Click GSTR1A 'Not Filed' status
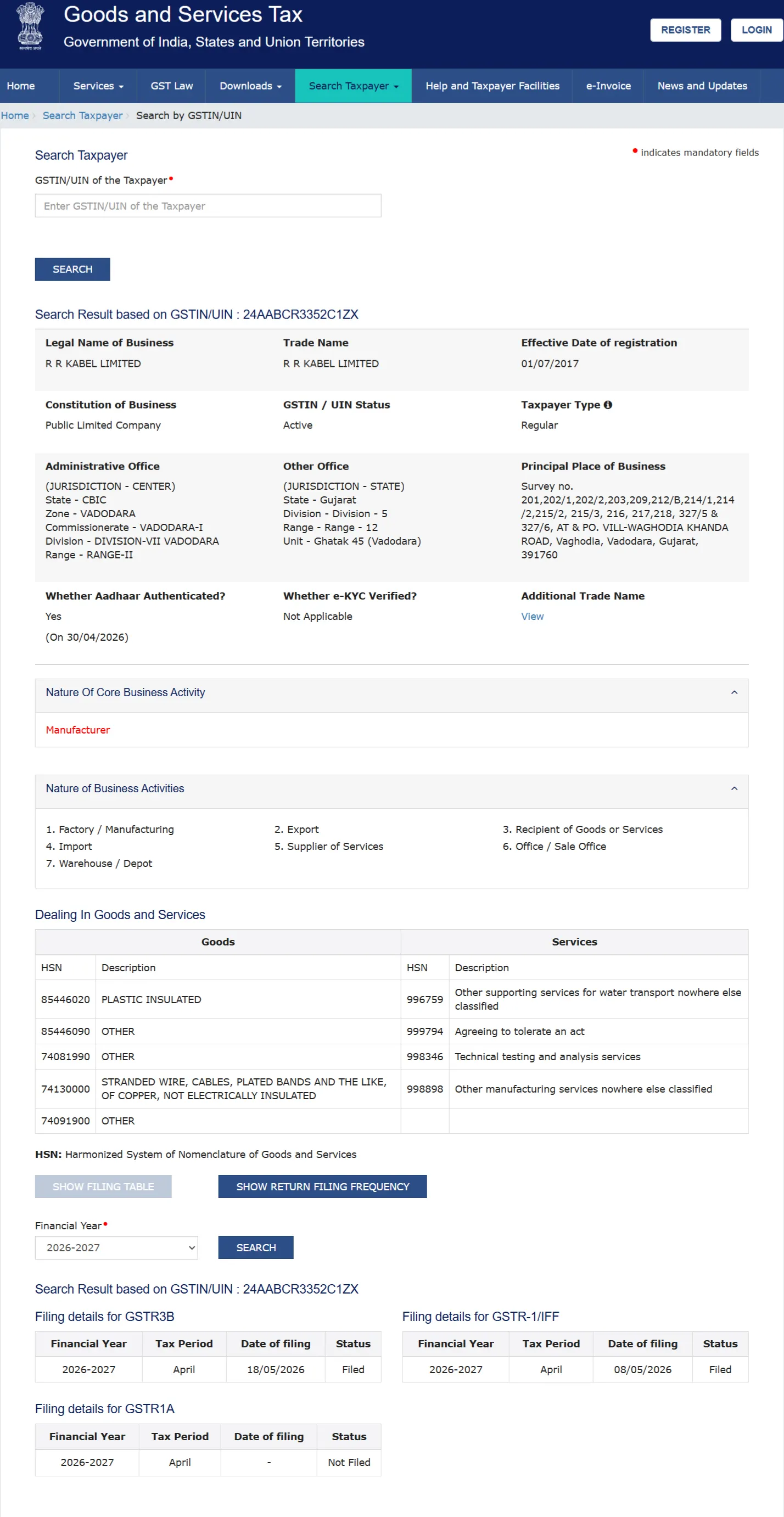Viewport: 784px width, 1517px height. point(349,1462)
